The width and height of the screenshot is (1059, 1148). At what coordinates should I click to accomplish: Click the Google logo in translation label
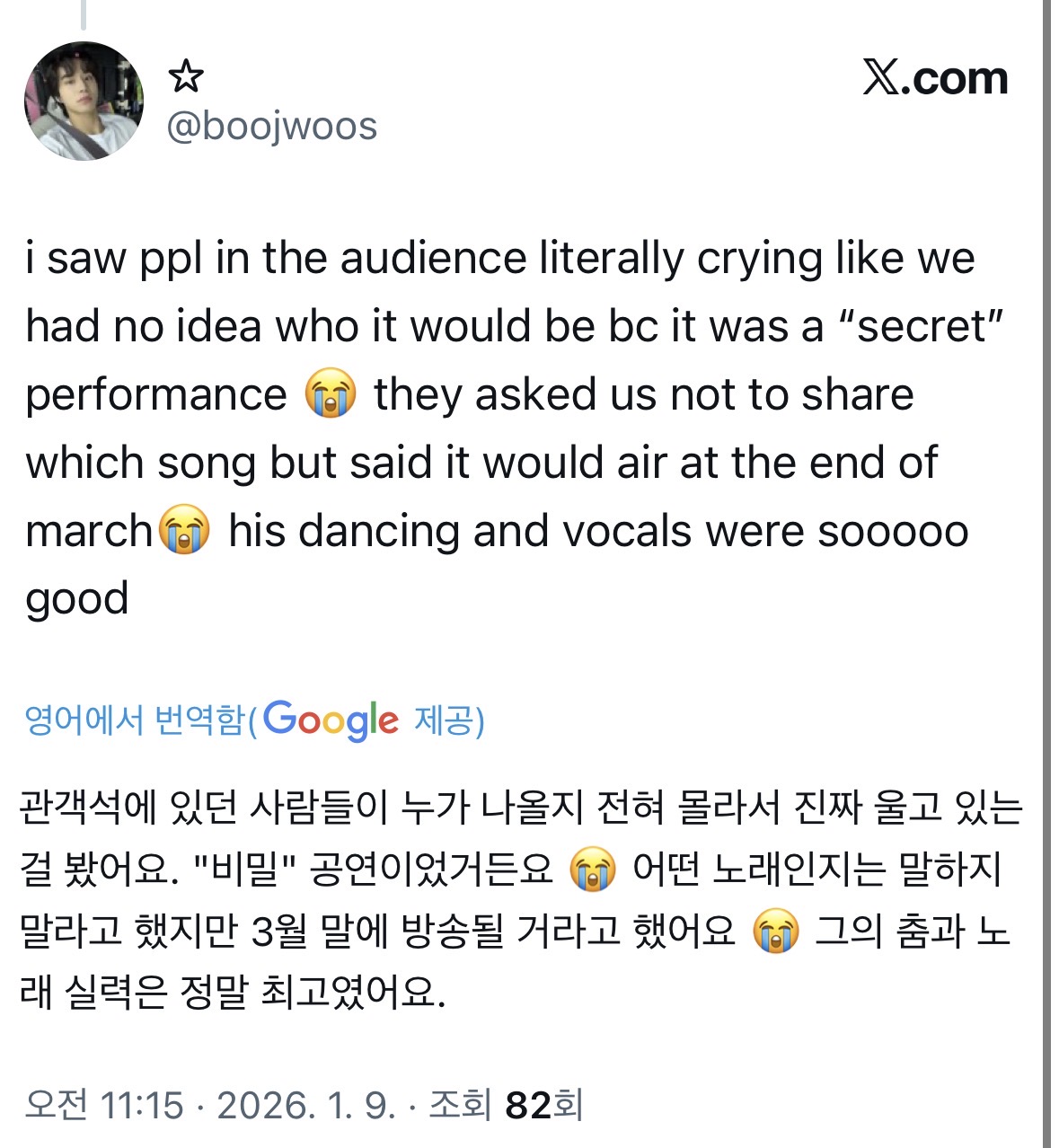coord(331,720)
